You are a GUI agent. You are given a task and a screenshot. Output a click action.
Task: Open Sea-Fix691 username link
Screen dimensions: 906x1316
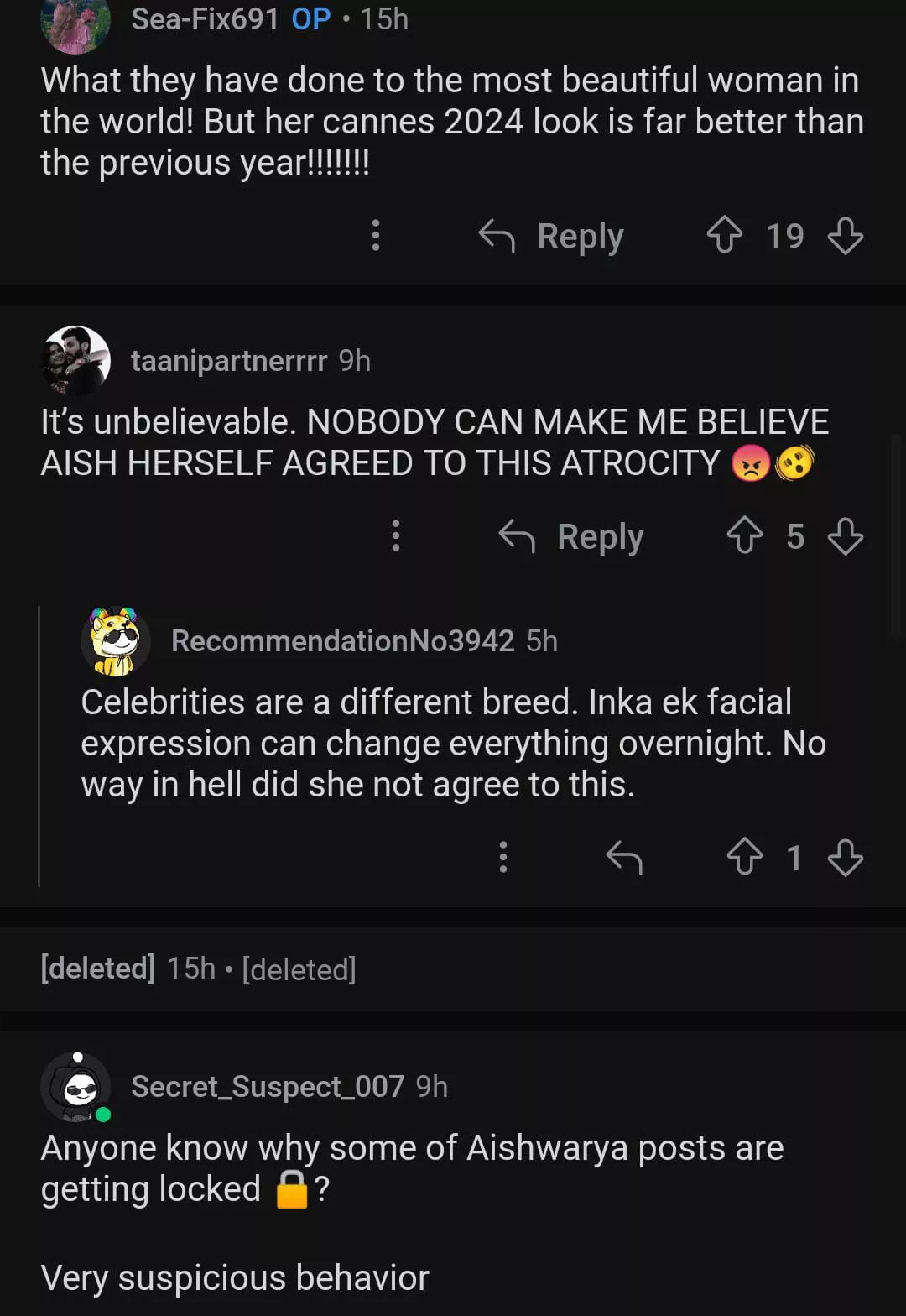[205, 18]
